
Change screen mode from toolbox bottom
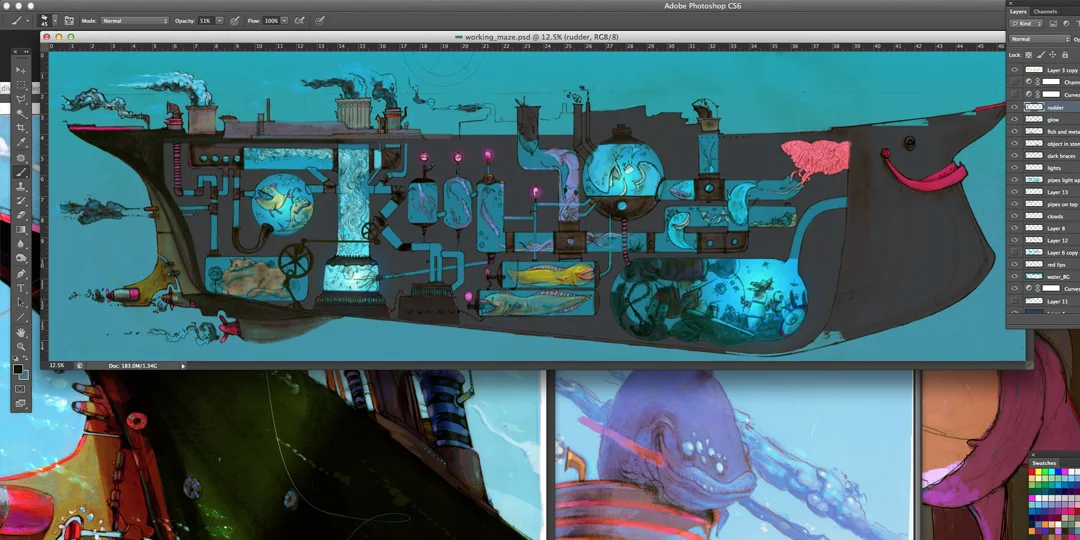[x=21, y=404]
